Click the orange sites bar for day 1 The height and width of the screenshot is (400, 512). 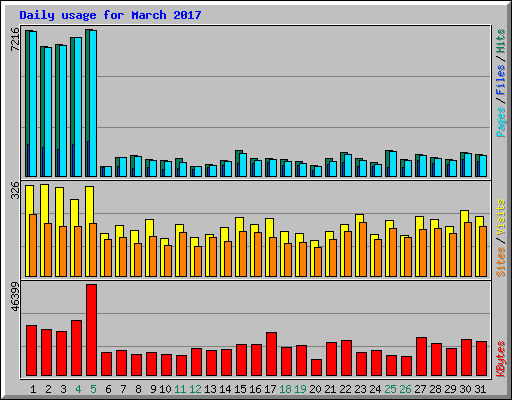(x=33, y=245)
